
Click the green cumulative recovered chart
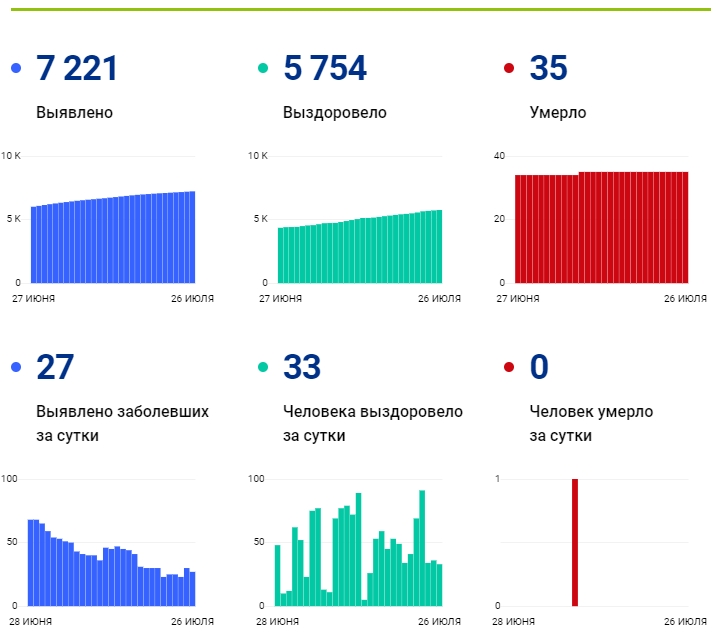360,247
